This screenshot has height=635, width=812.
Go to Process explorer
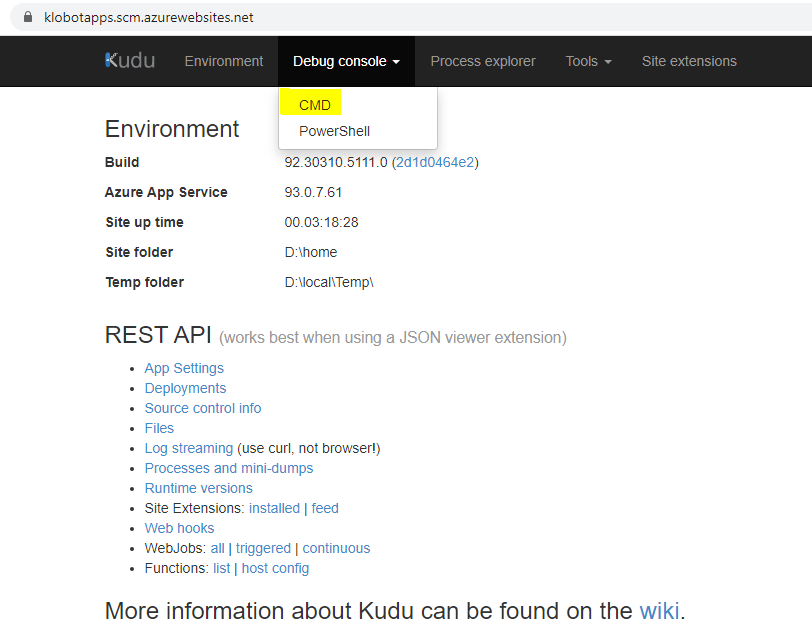click(x=483, y=61)
